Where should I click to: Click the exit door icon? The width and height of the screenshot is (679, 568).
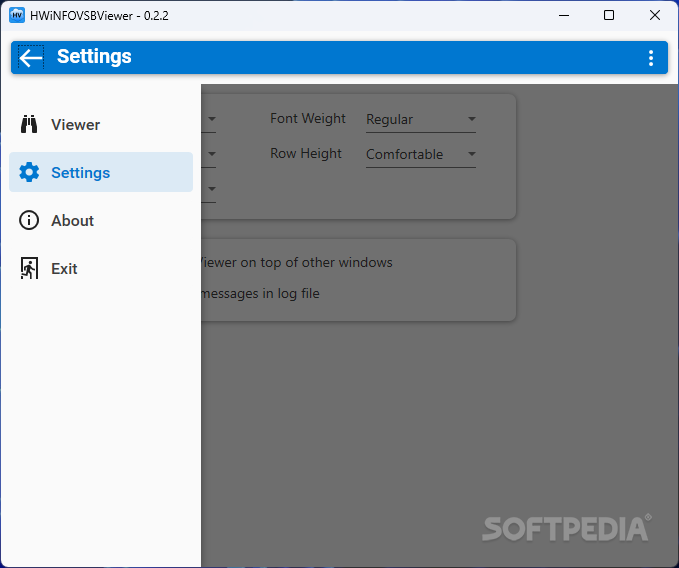click(29, 268)
